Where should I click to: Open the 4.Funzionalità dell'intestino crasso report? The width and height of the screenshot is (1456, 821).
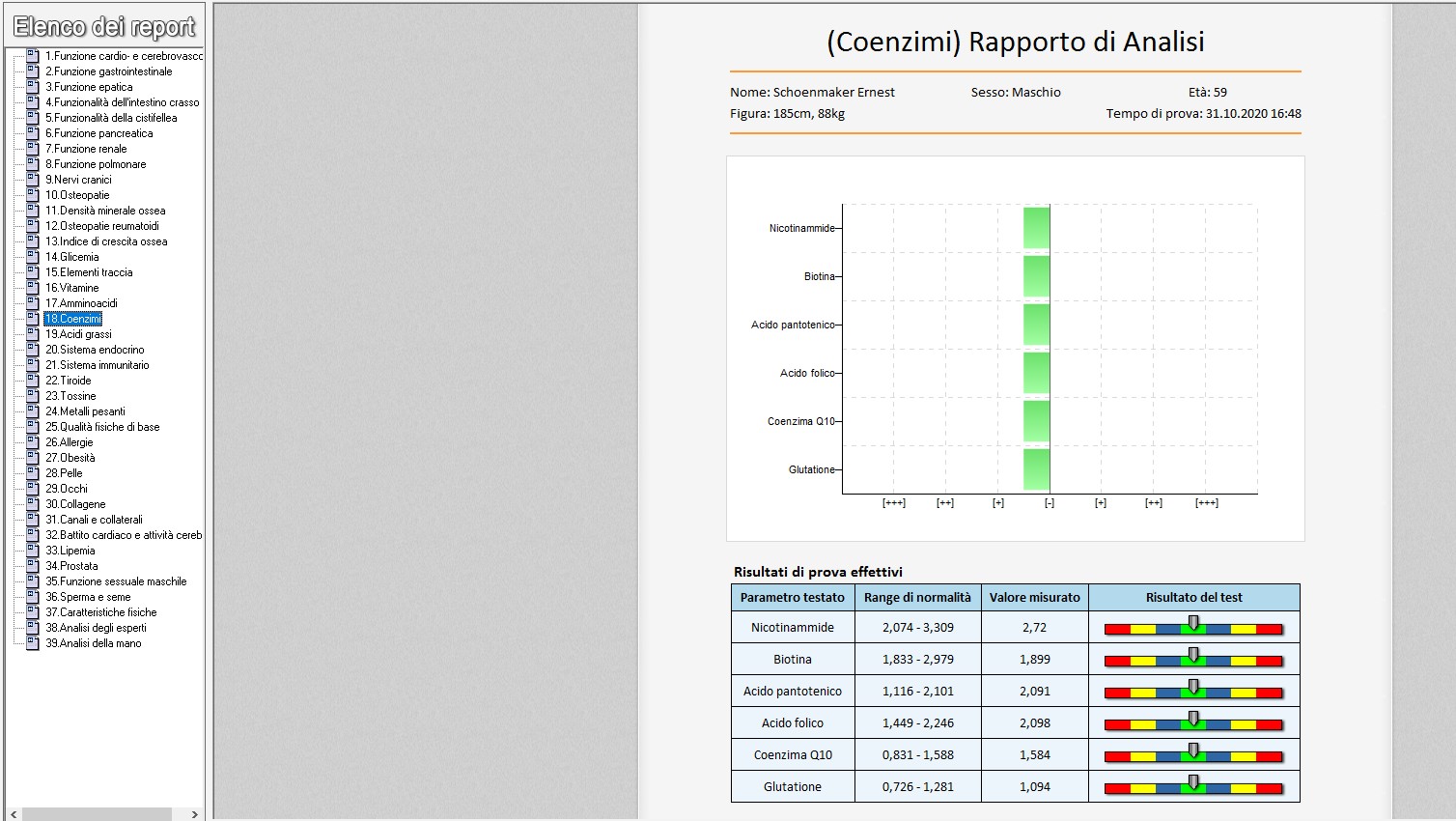[123, 102]
